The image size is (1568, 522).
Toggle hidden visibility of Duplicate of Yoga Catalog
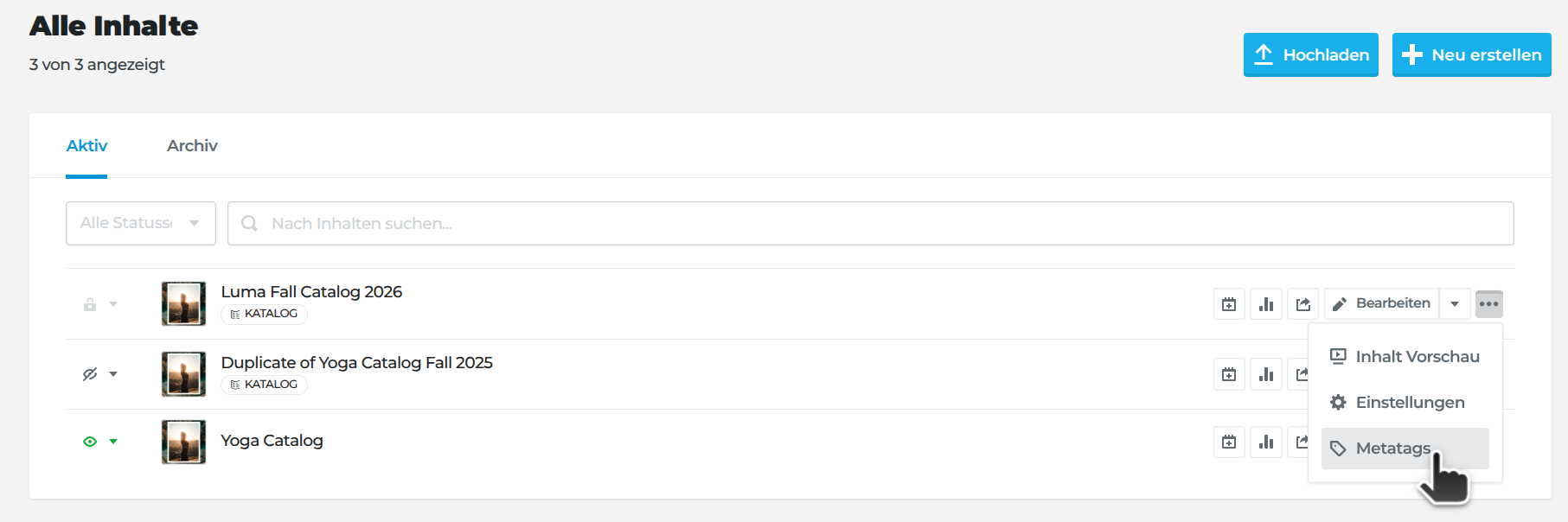coord(90,374)
